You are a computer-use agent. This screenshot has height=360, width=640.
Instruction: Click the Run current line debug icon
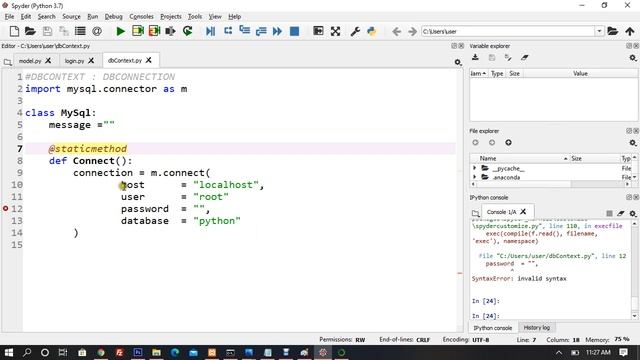coord(228,31)
